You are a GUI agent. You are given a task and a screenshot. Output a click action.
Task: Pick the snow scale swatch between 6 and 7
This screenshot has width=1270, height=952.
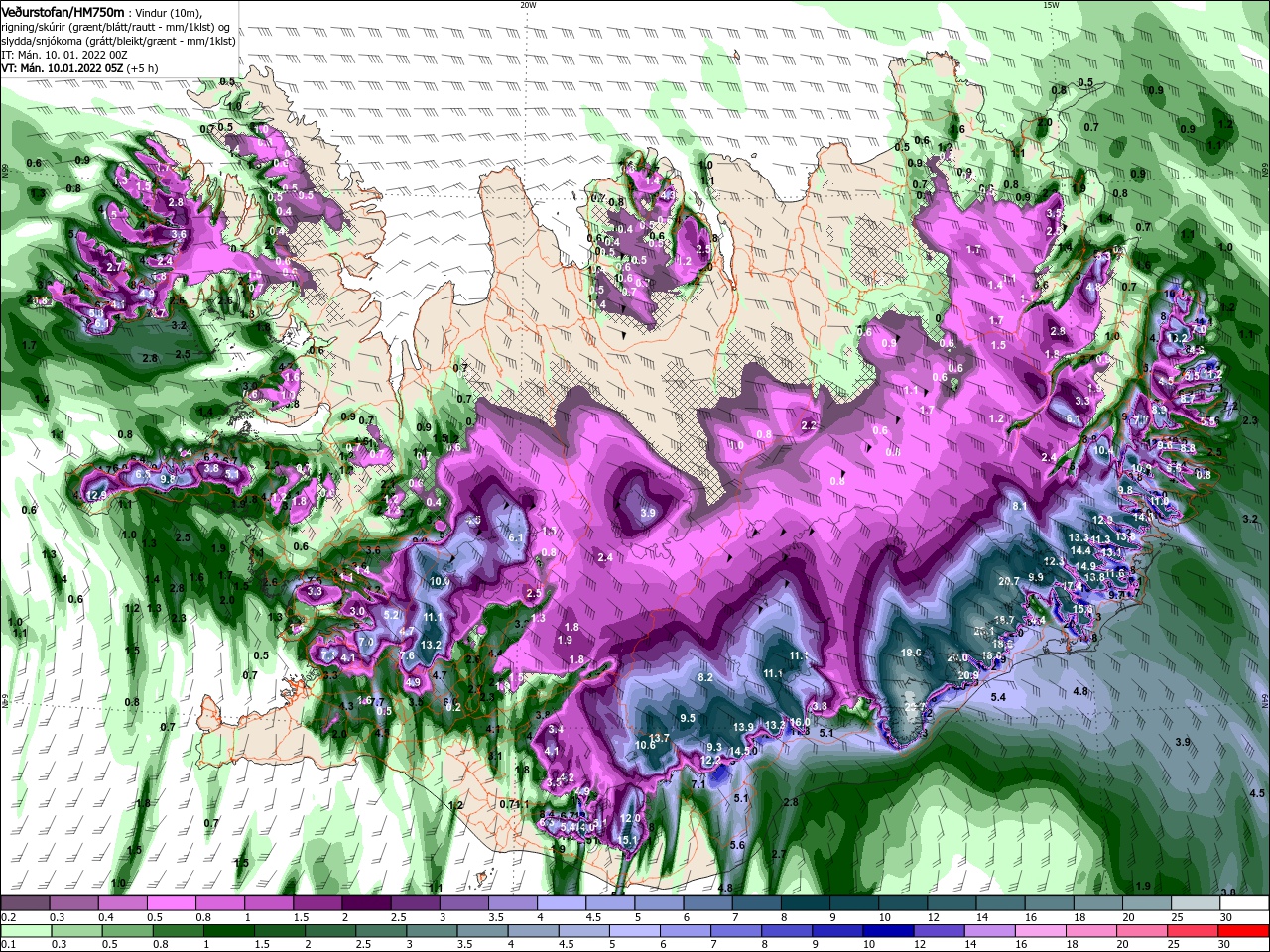(x=706, y=903)
